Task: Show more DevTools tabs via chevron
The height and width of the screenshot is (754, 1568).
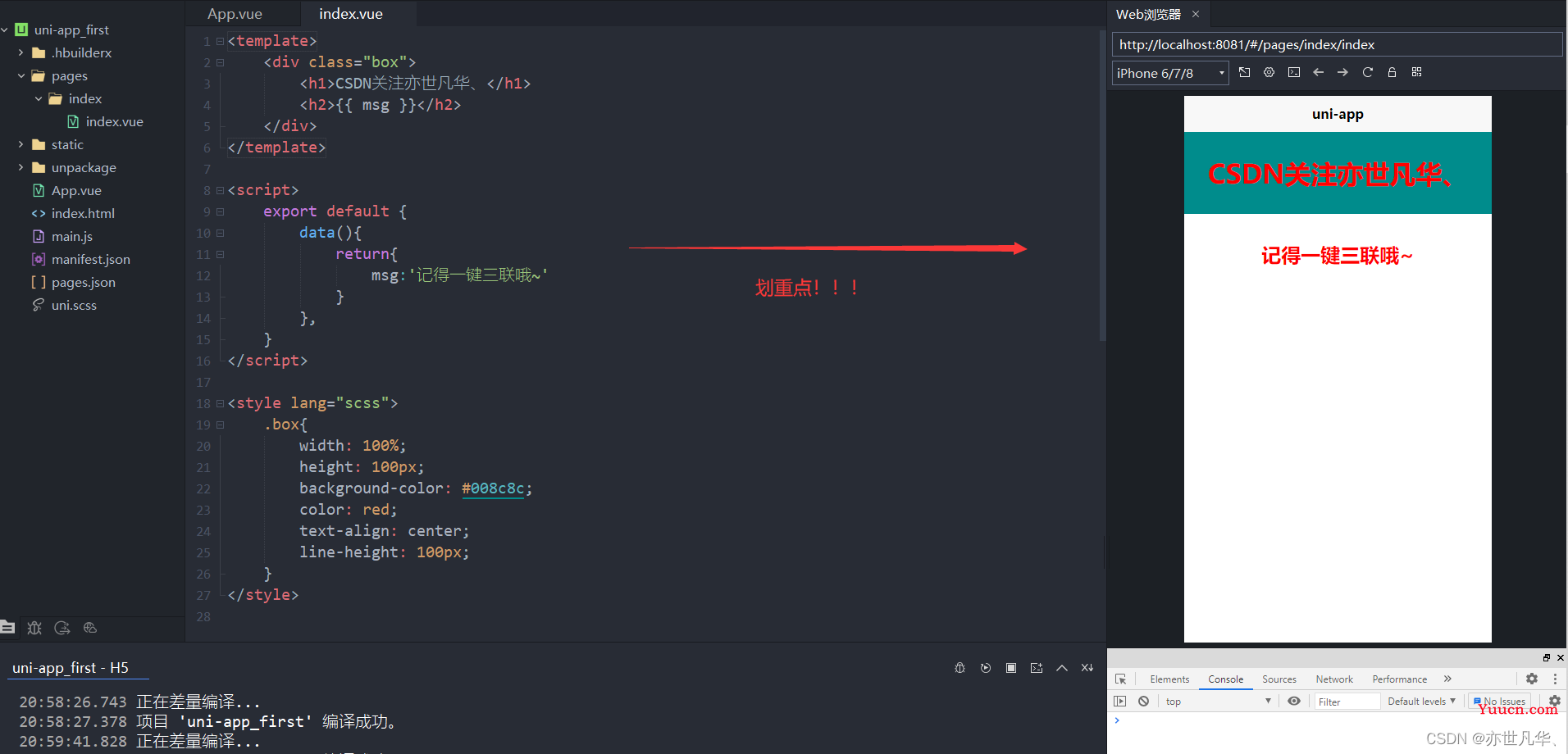Action: 1447,679
